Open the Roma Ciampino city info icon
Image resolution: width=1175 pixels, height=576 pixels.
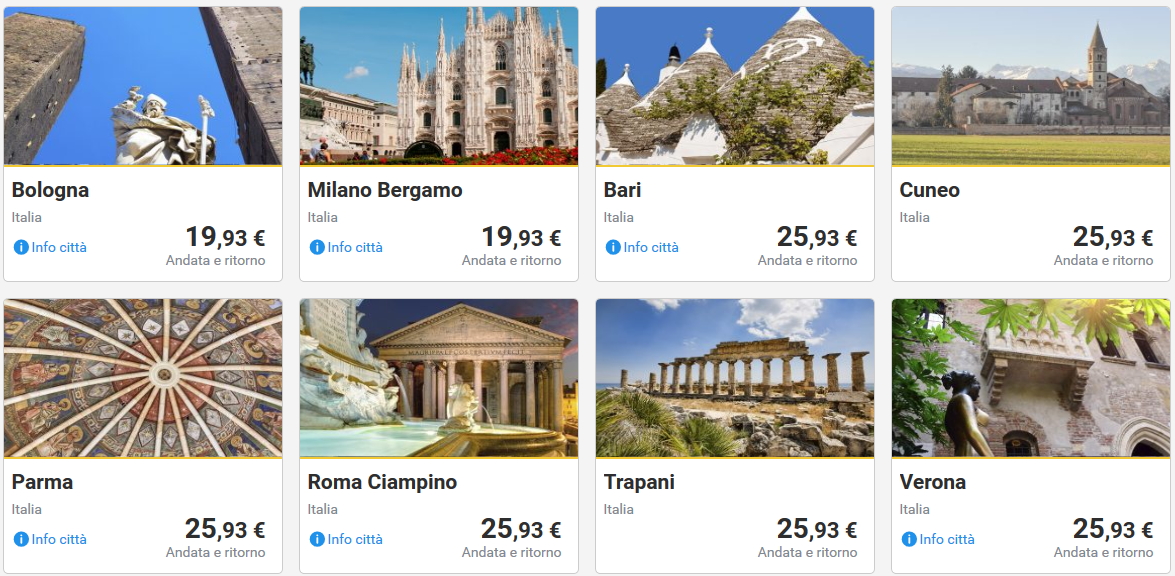(x=317, y=539)
